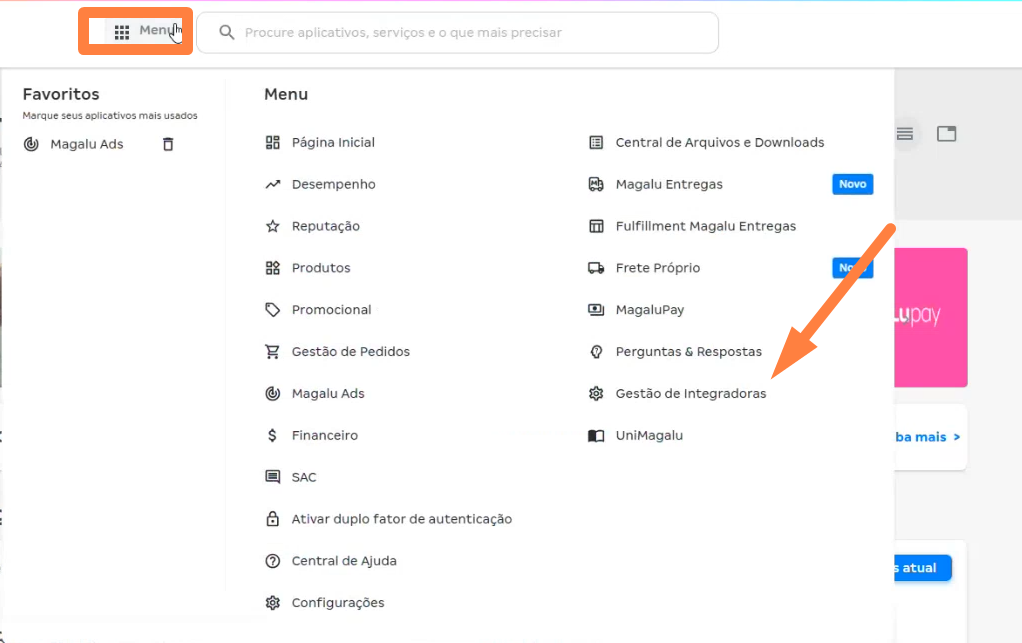
Task: Click the Menu grid icon button
Action: (x=122, y=32)
